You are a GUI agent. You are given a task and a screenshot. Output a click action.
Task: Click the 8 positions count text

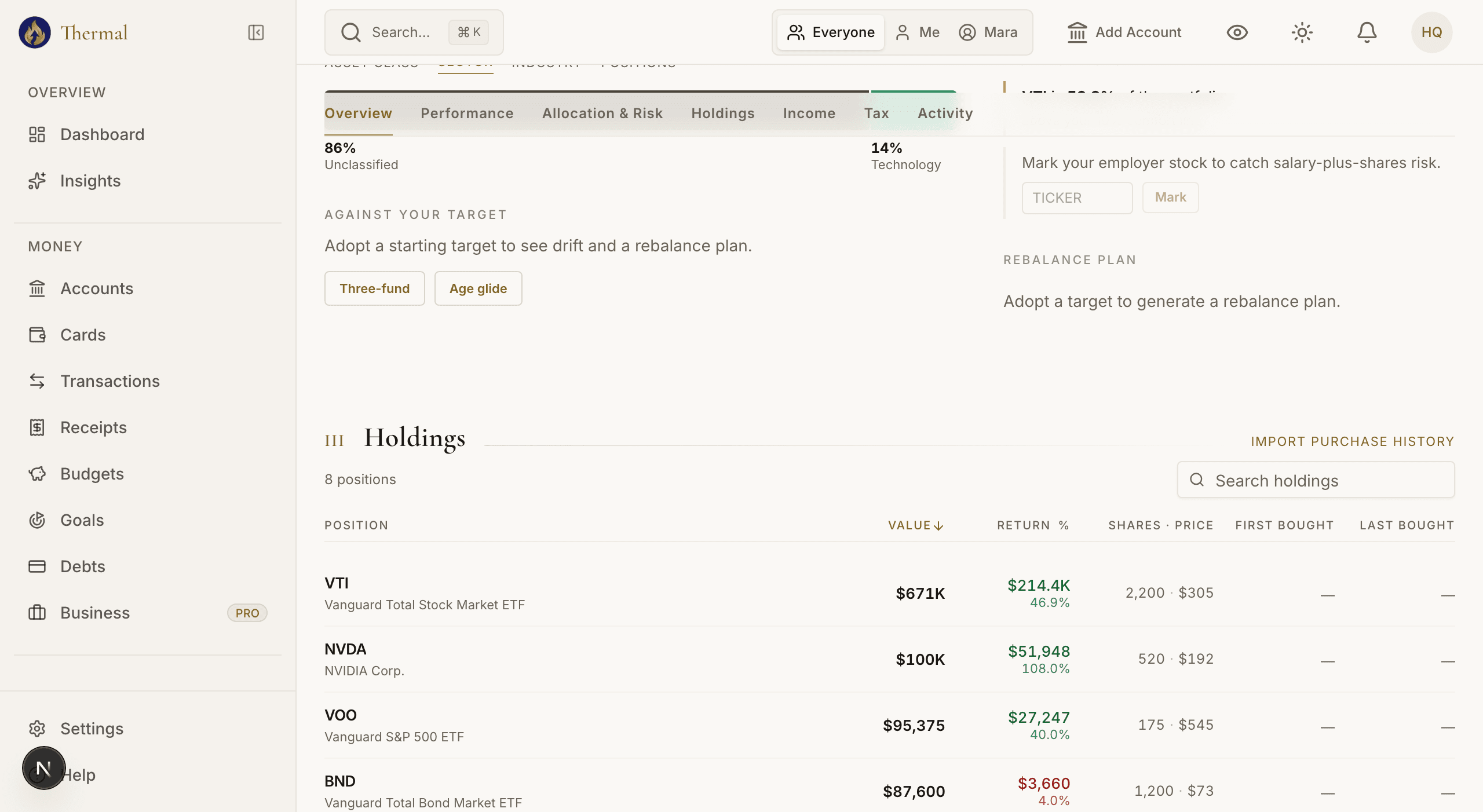click(x=360, y=480)
